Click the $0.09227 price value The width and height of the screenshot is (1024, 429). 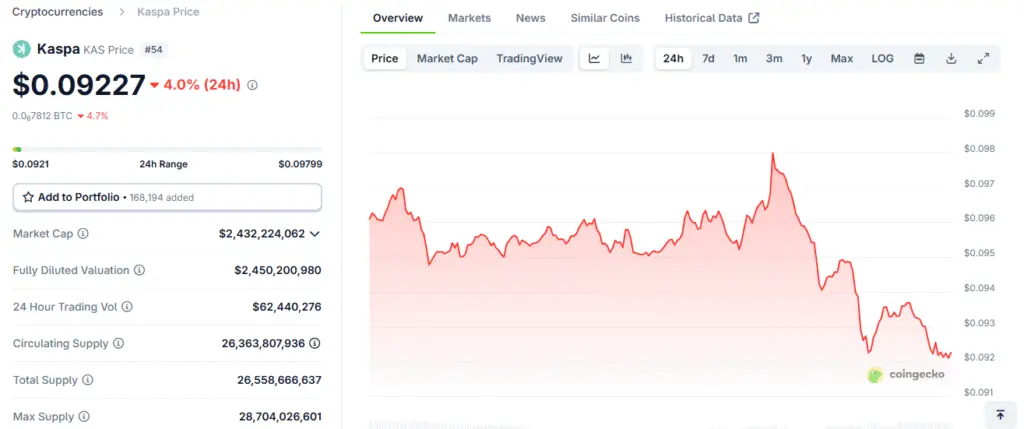tap(78, 85)
